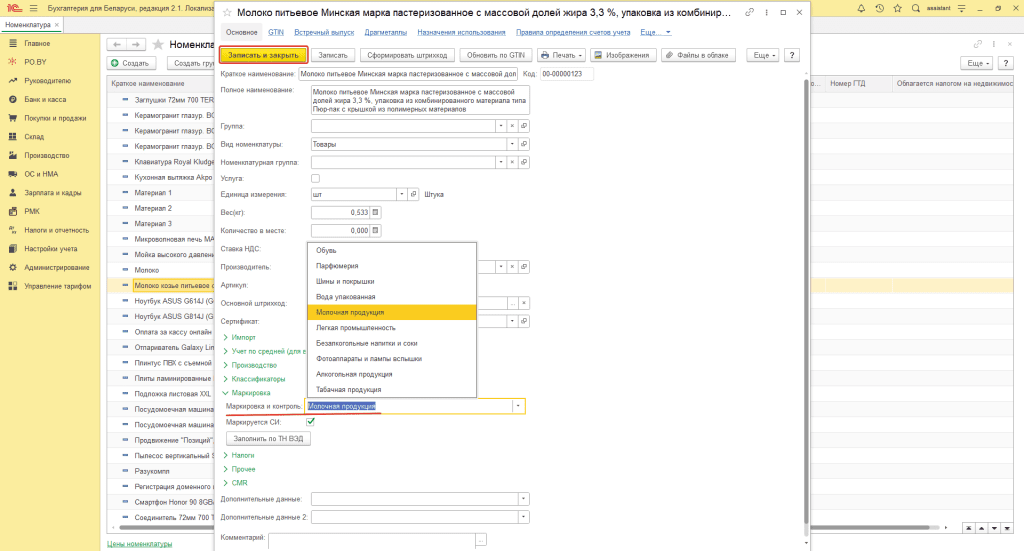This screenshot has width=1024, height=551.
Task: Toggle the Услуга checkbox
Action: pos(316,178)
